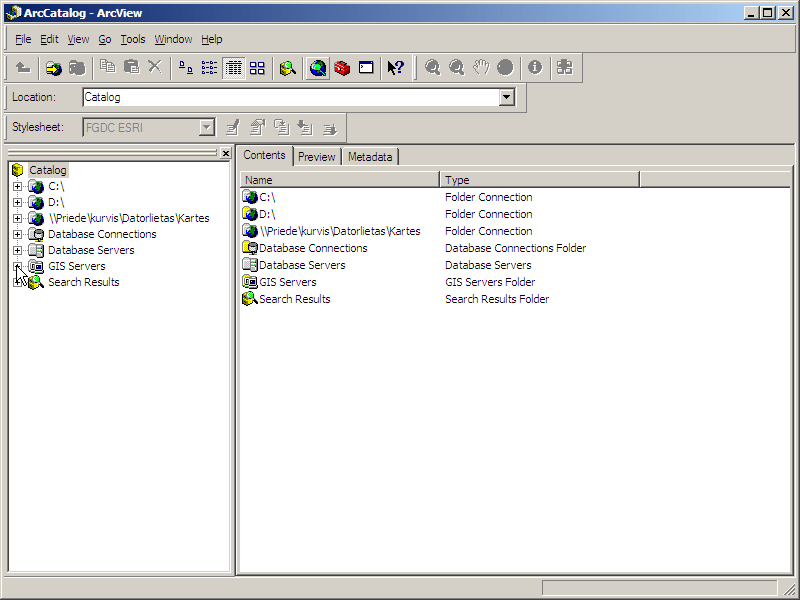Screen dimensions: 800x600
Task: Open the Tools menu
Action: pos(133,39)
